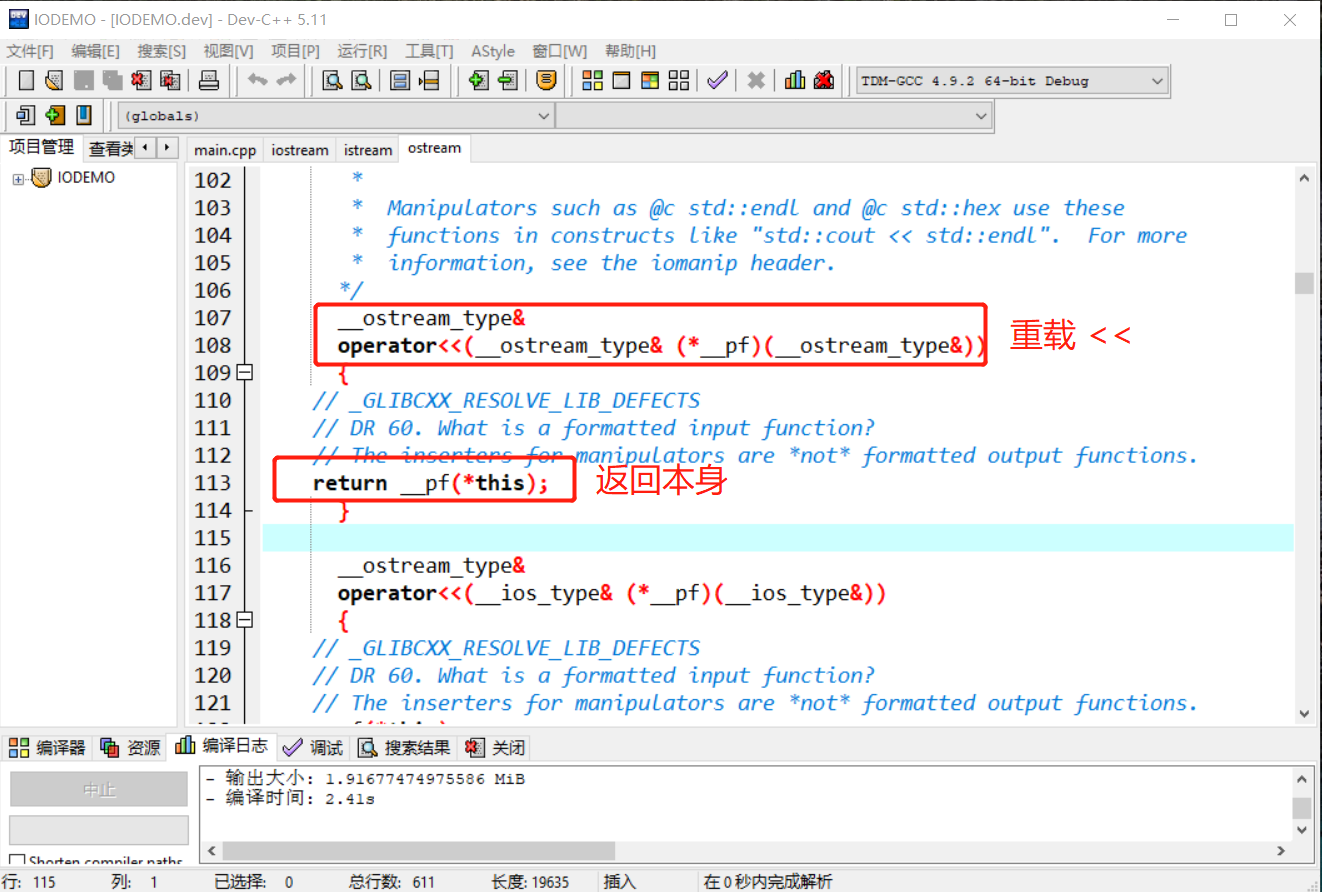
Task: Collapse the code fold at line 109
Action: point(245,373)
